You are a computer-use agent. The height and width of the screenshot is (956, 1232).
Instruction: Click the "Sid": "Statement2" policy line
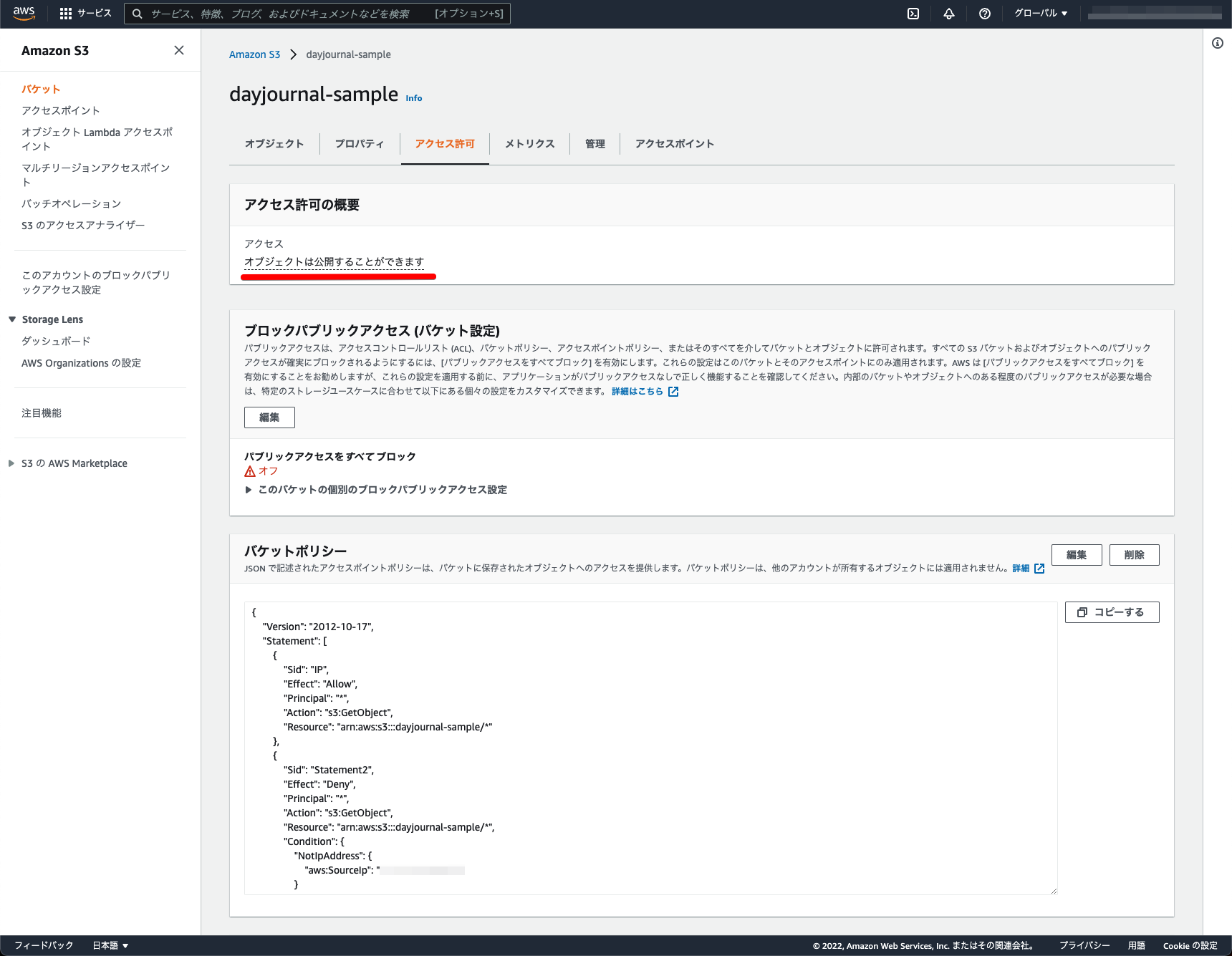click(x=329, y=770)
